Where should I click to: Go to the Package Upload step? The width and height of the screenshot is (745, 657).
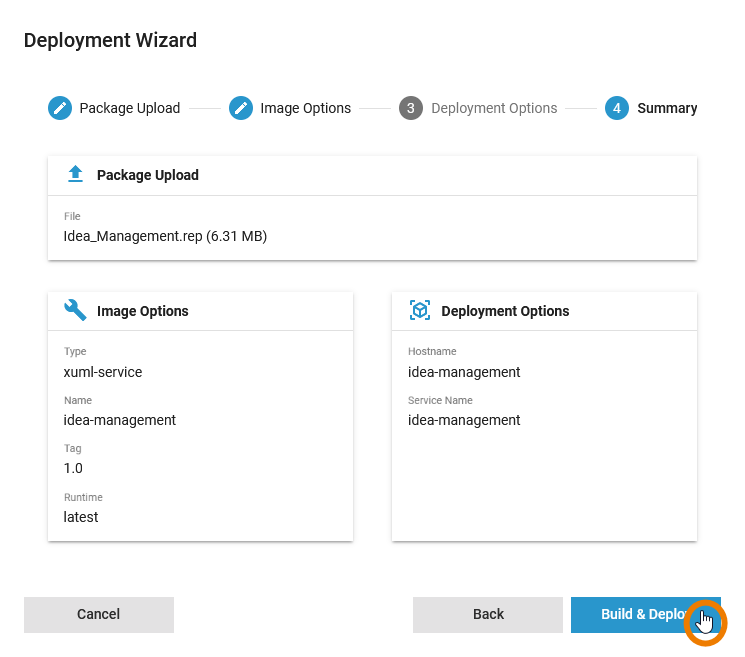point(130,108)
